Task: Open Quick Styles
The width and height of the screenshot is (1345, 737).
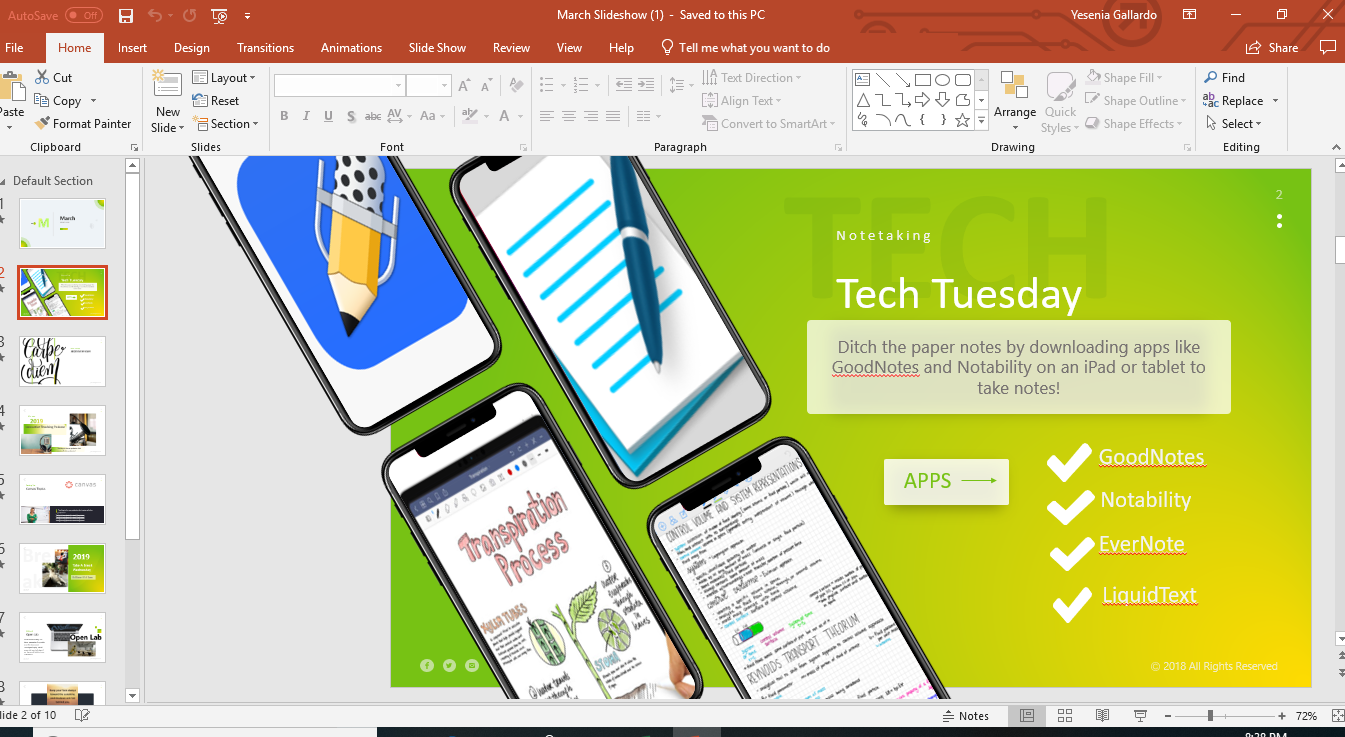Action: [1060, 102]
